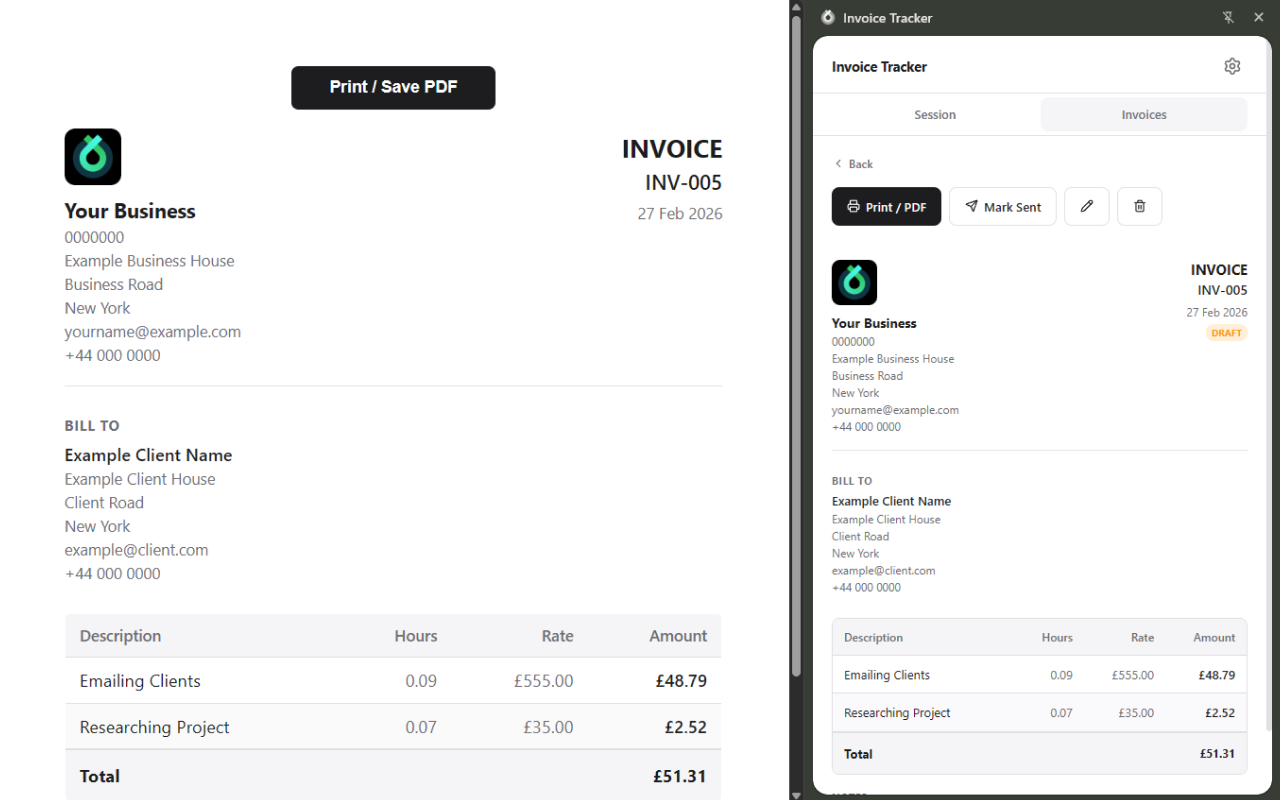Toggle sent status using Mark Sent
The height and width of the screenshot is (800, 1280).
(x=1003, y=206)
